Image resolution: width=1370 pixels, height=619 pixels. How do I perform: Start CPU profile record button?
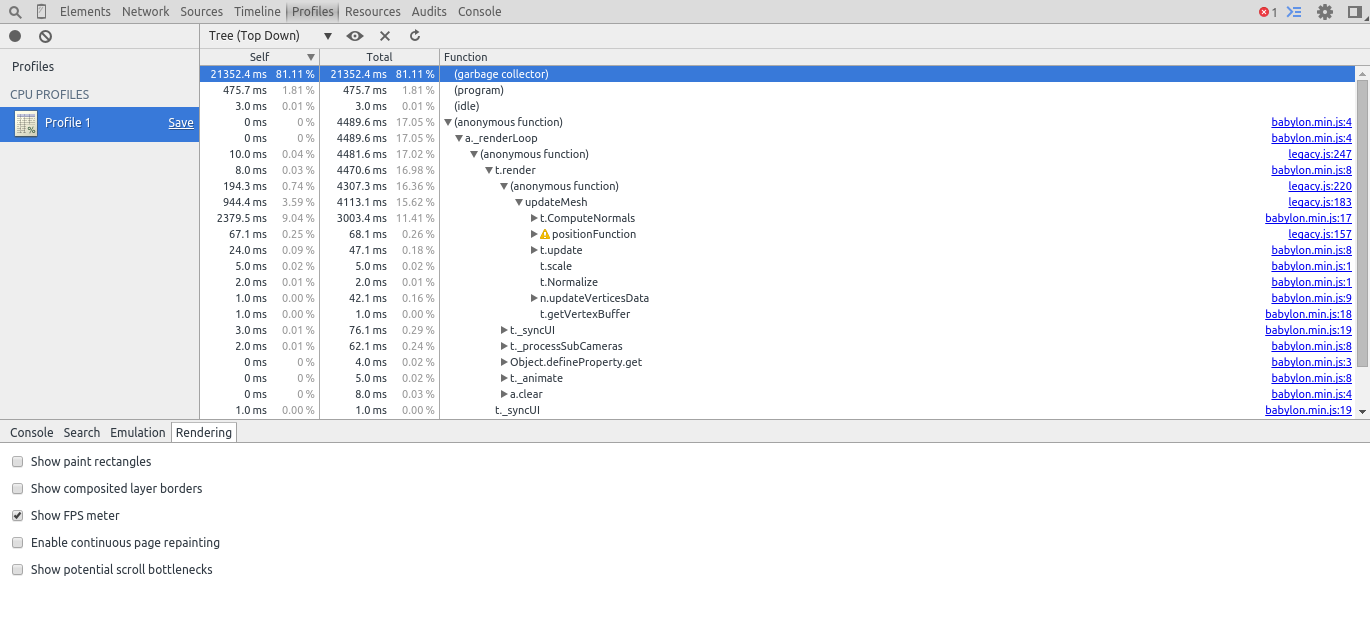(x=15, y=36)
